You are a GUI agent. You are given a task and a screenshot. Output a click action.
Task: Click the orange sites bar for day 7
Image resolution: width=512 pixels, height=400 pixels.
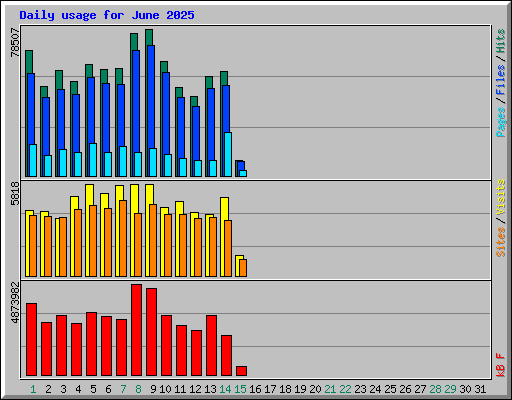tap(123, 238)
